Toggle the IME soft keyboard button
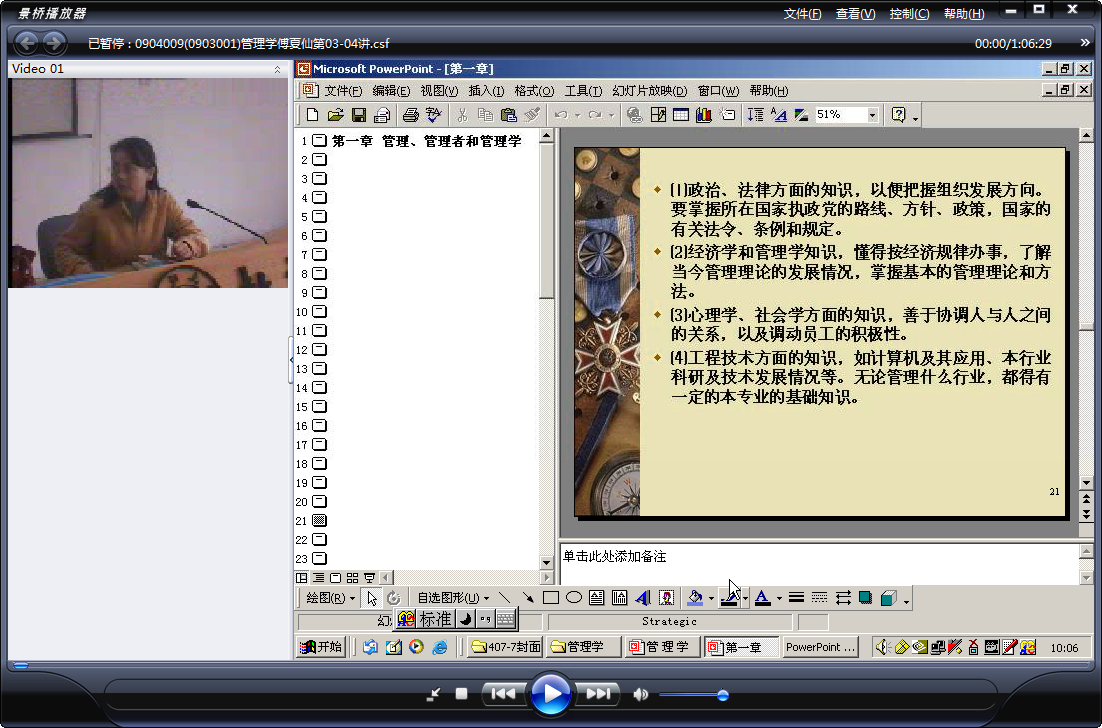The width and height of the screenshot is (1102, 728). point(505,619)
